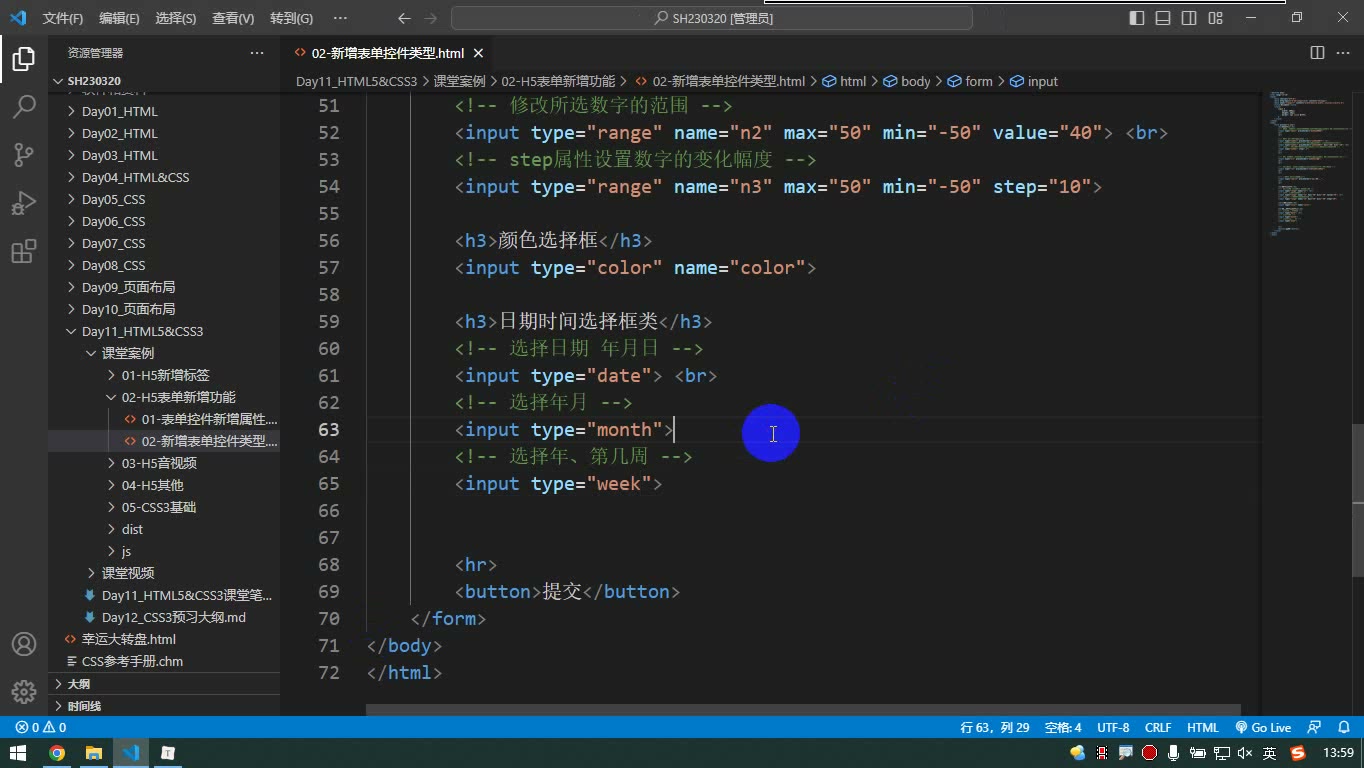Open the Search view in activity bar
This screenshot has height=768, width=1364.
(24, 106)
